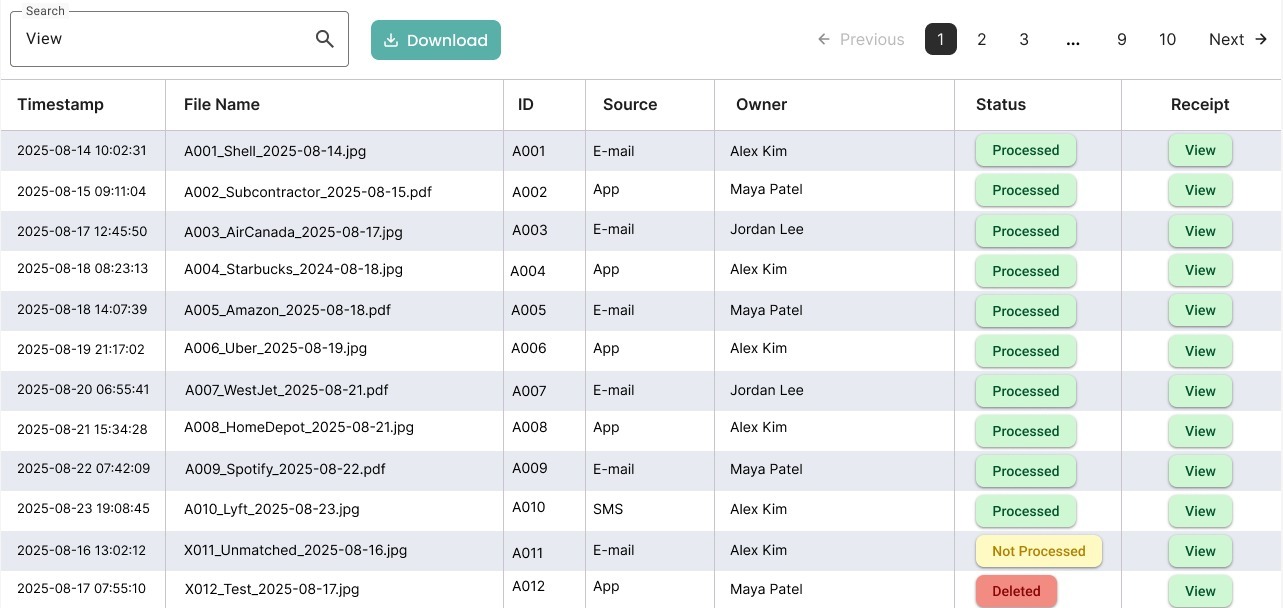Click the search magnifier icon
Screen dimensions: 1283x608
324,39
